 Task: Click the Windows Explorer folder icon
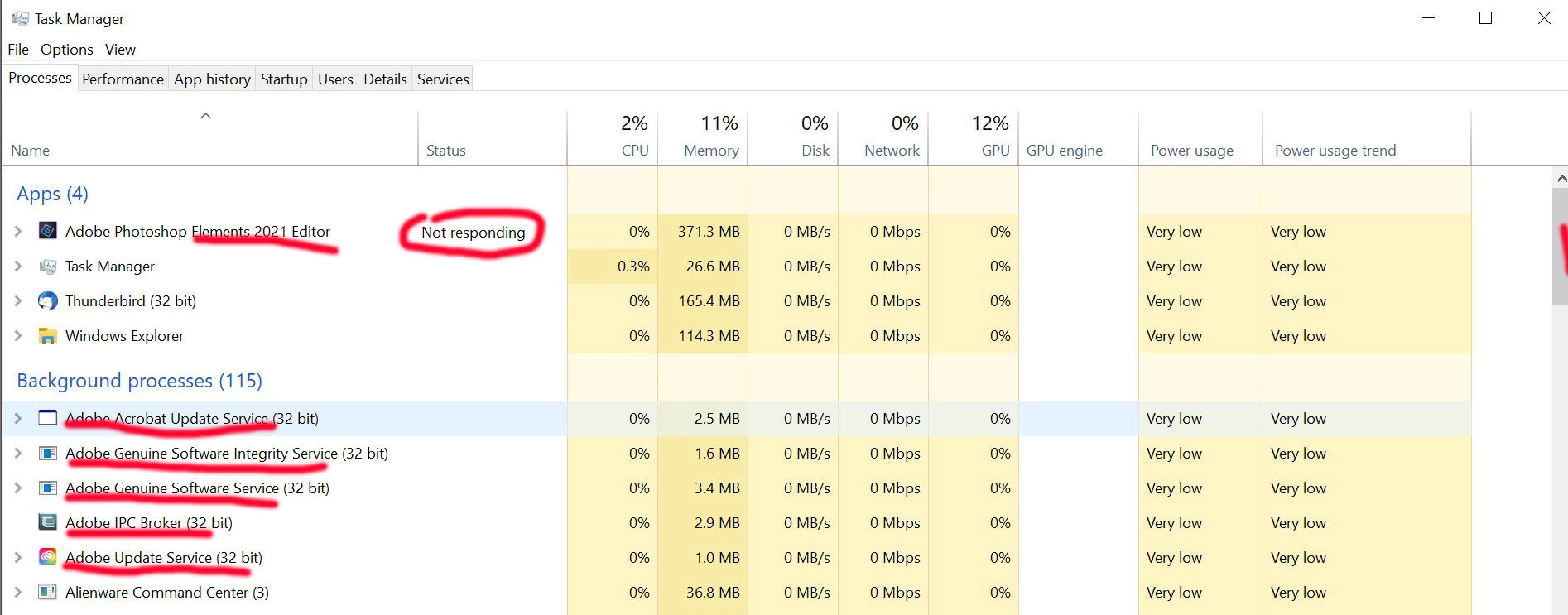[x=48, y=336]
